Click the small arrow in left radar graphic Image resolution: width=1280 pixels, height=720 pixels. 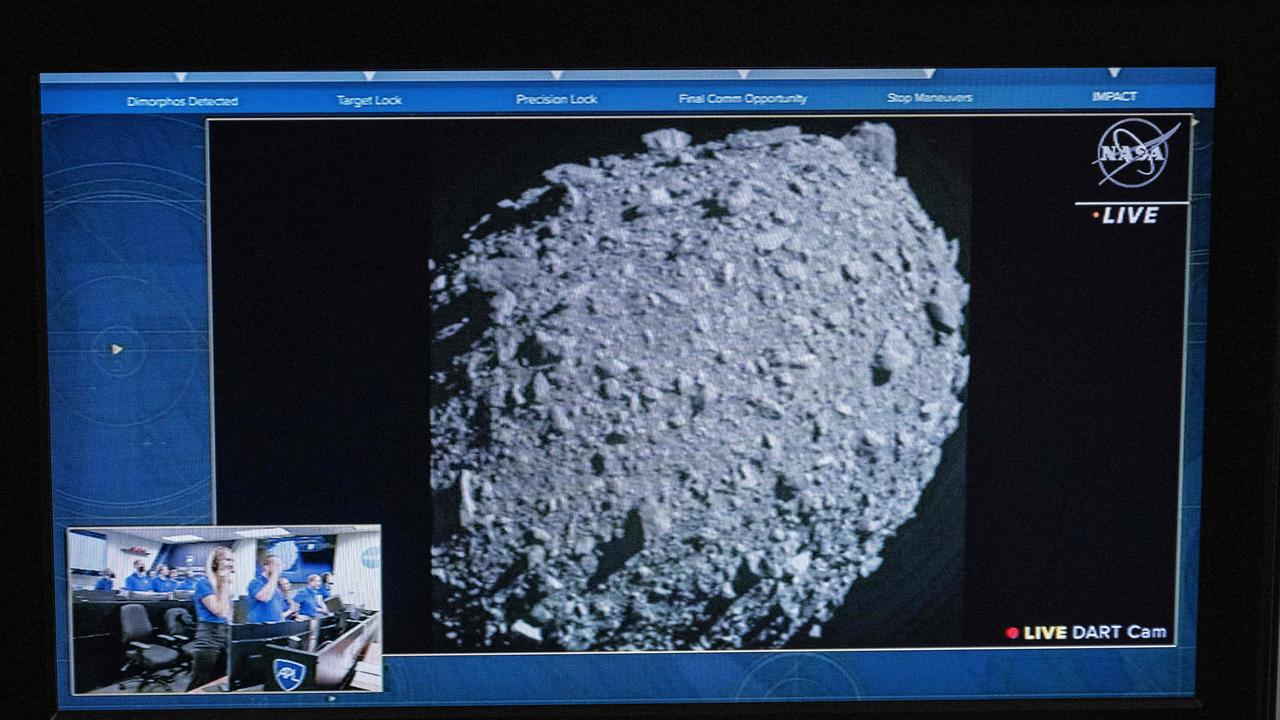[117, 349]
